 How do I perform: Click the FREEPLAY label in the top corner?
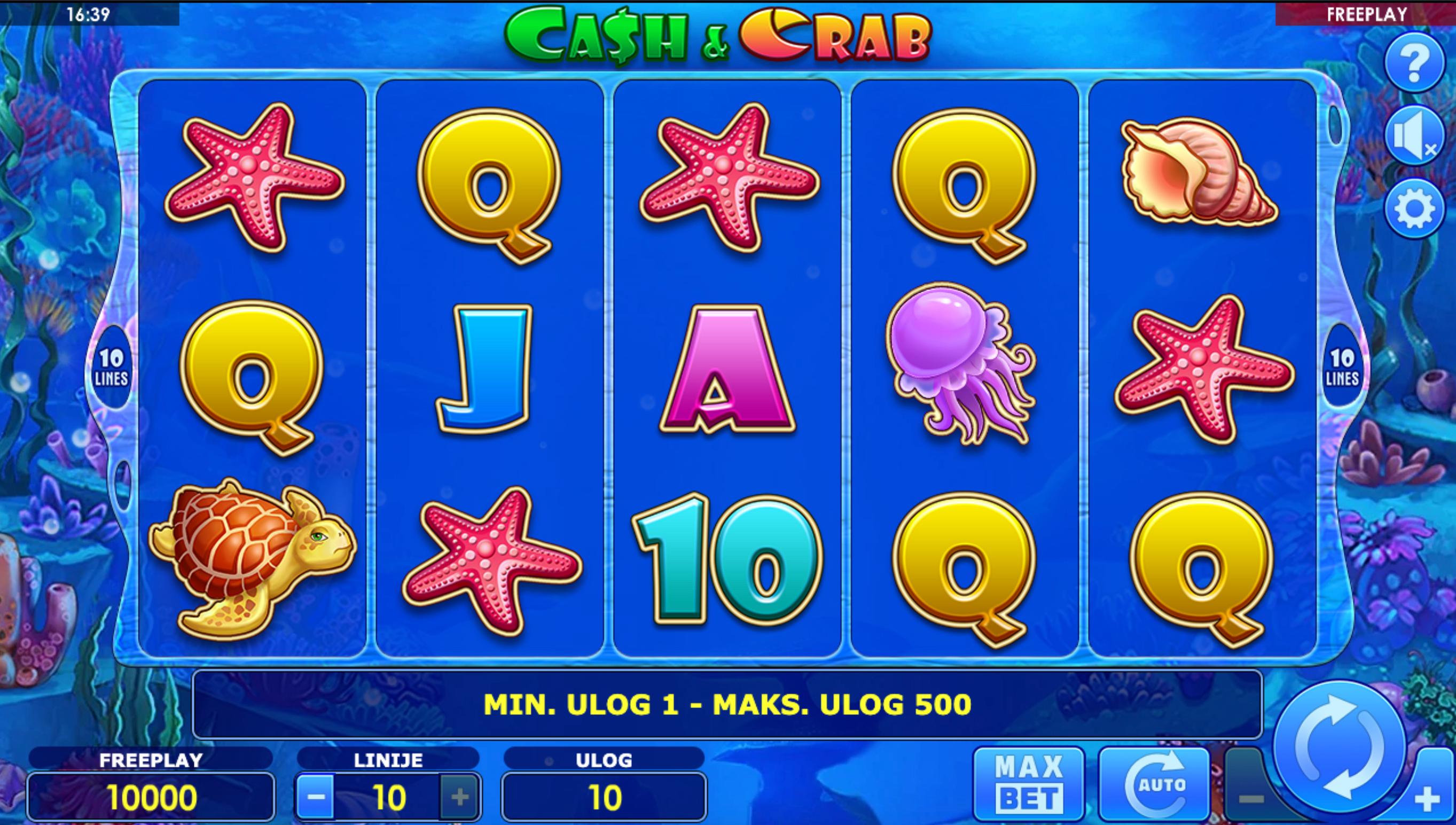[x=1366, y=14]
